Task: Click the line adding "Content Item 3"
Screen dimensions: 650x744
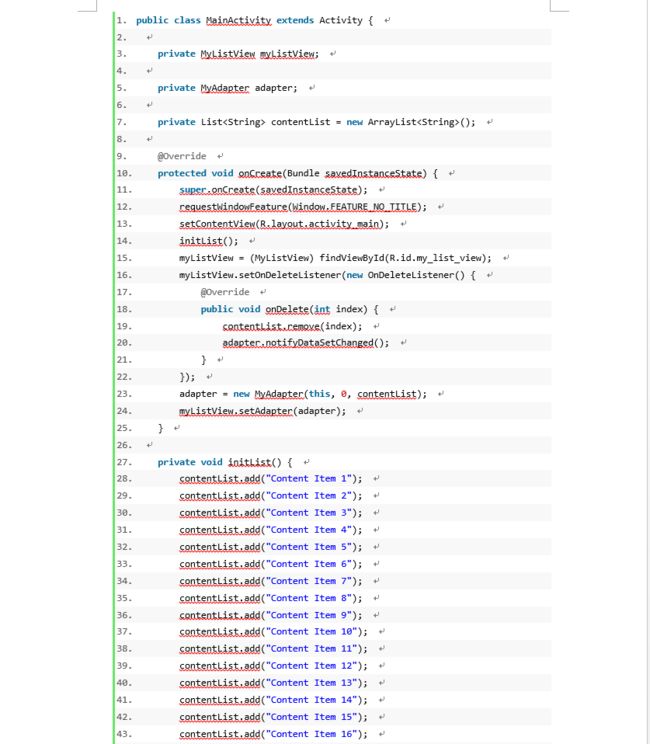Action: click(271, 513)
